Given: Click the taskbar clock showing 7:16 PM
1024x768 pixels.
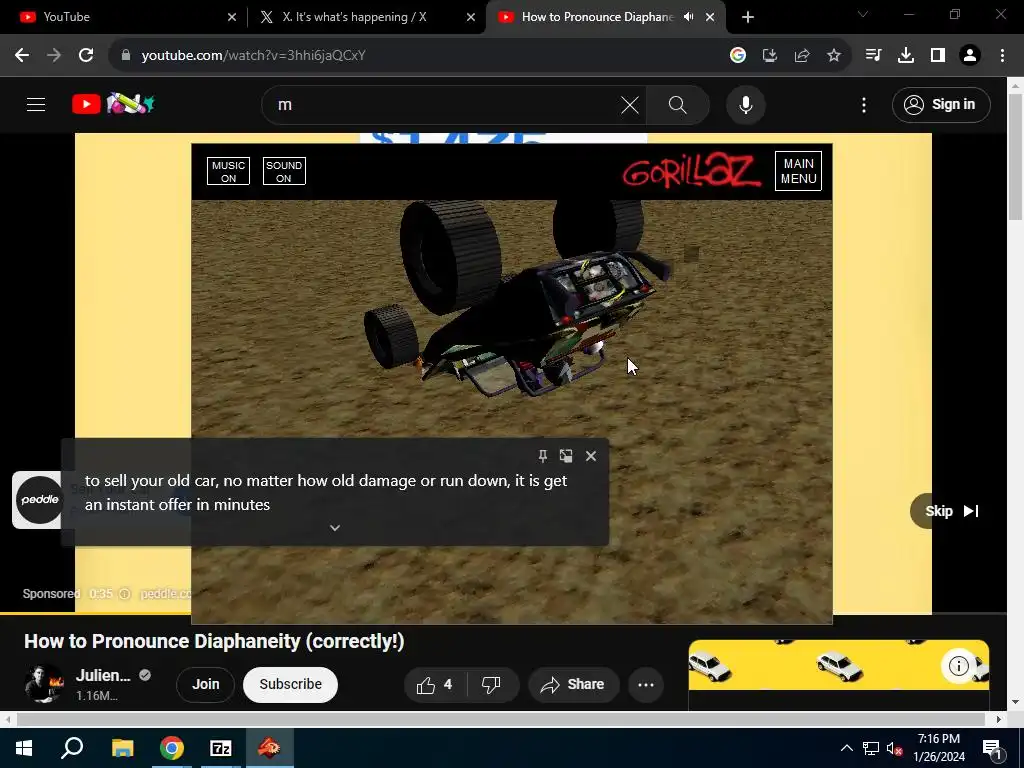Looking at the screenshot, I should [939, 748].
